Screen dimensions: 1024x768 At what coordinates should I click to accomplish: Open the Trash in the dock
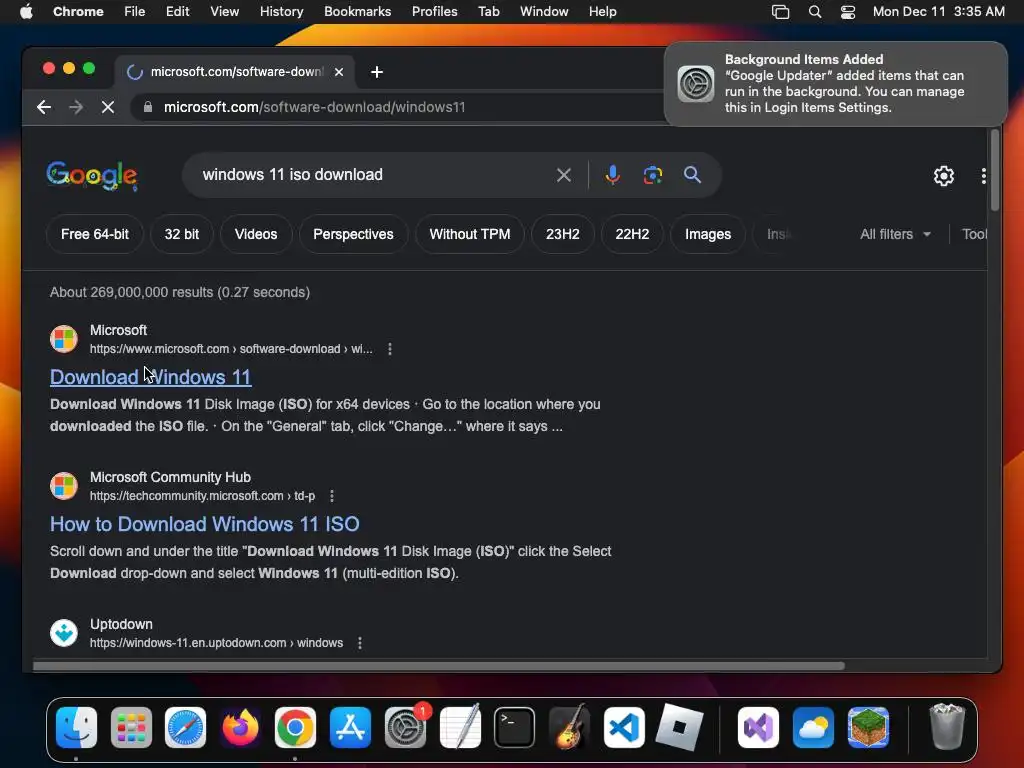(x=947, y=728)
